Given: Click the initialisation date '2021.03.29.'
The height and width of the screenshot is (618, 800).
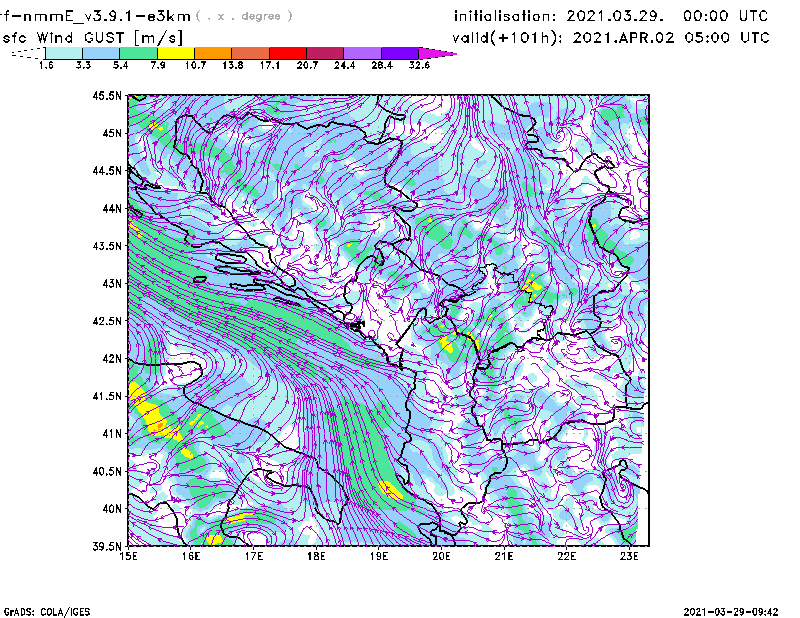Looking at the screenshot, I should pos(615,16).
